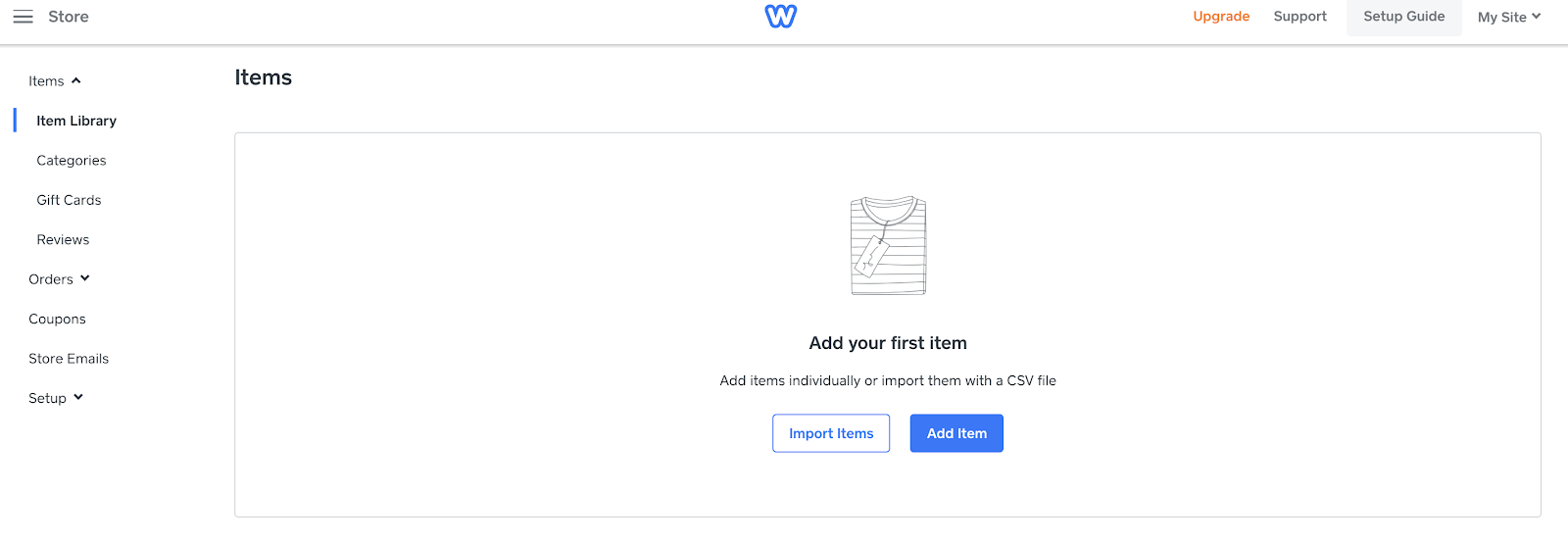Click the Store title label
1568x545 pixels.
point(69,17)
